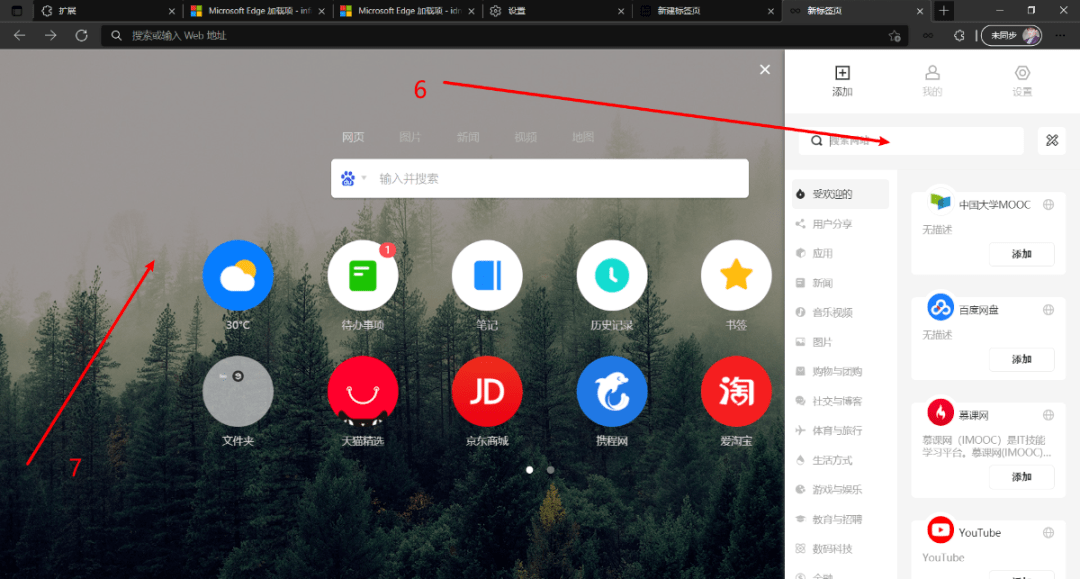Open the 书签 bookmarks star icon
The width and height of the screenshot is (1080, 579).
(x=736, y=275)
